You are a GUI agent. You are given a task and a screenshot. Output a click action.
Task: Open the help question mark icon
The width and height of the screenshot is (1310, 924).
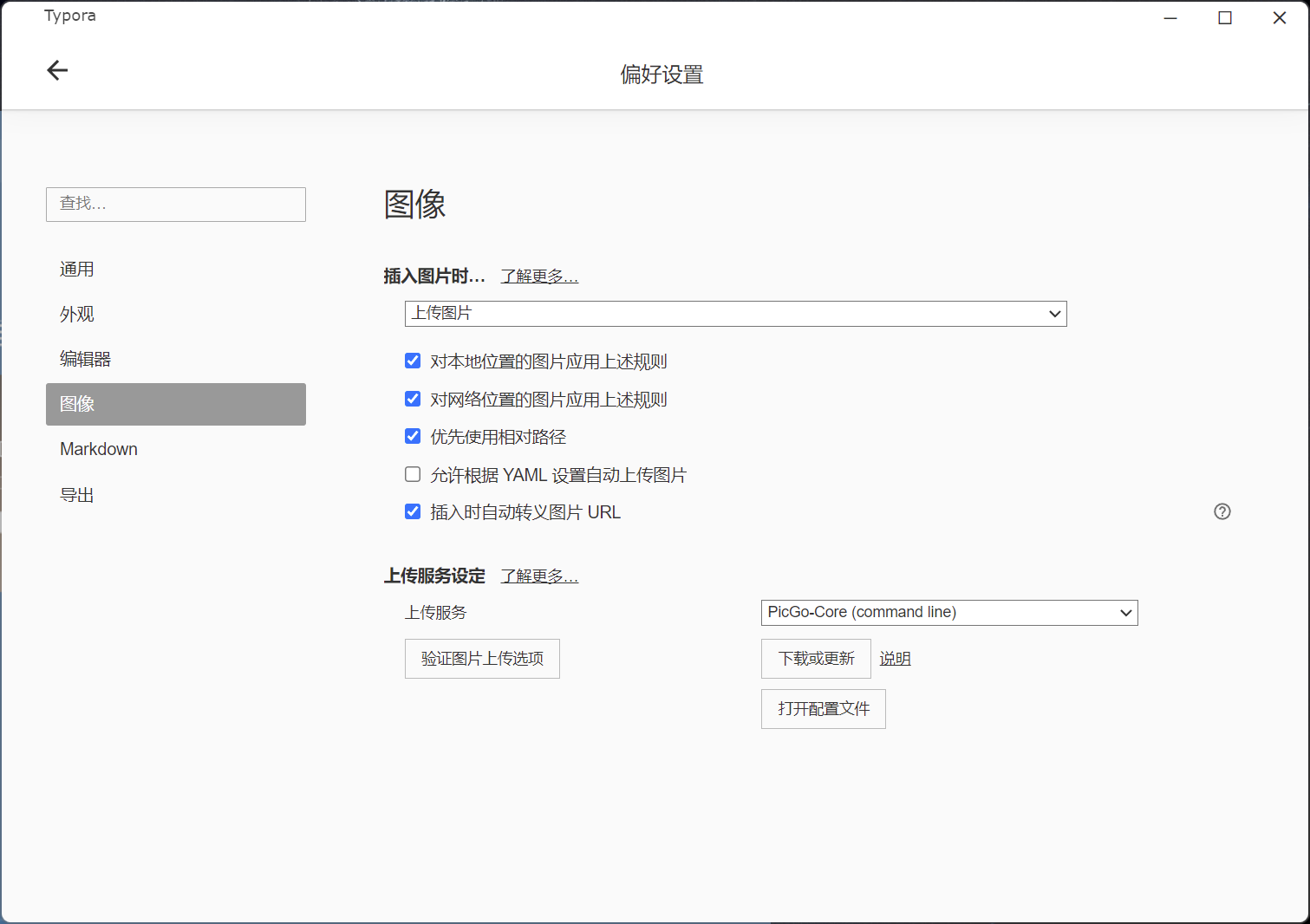click(x=1222, y=511)
